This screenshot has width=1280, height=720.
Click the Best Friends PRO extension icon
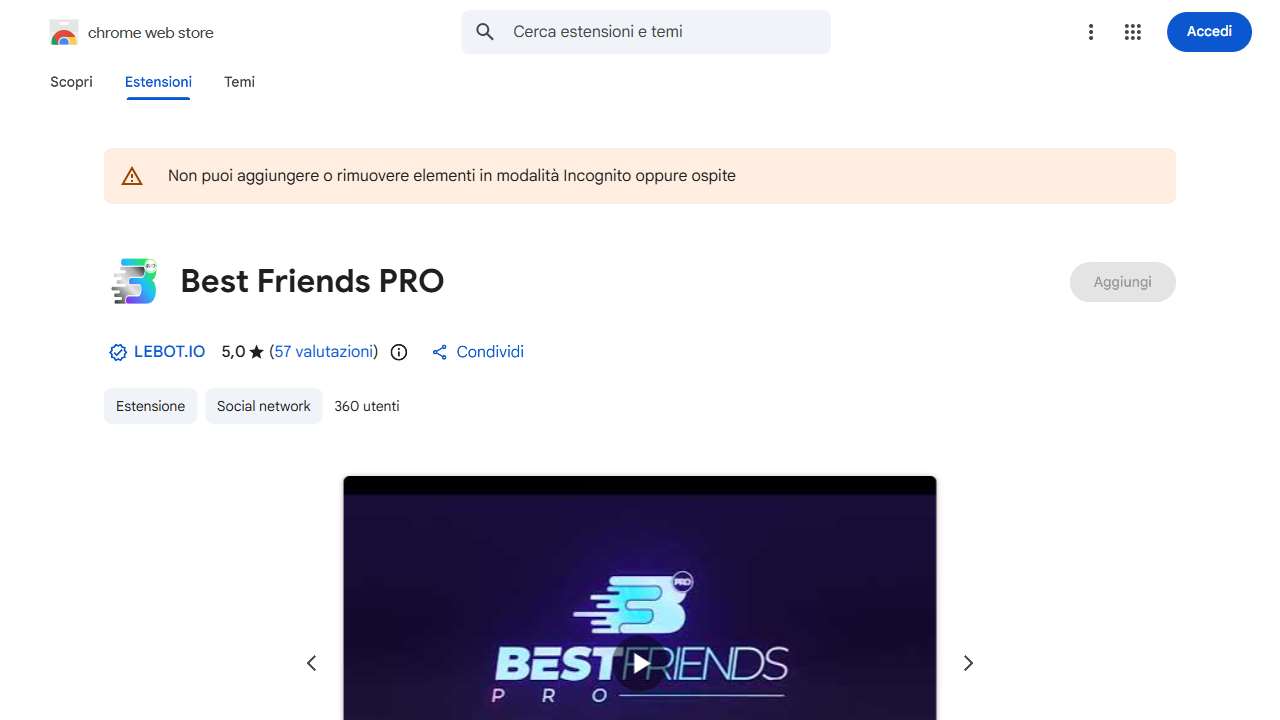[134, 281]
